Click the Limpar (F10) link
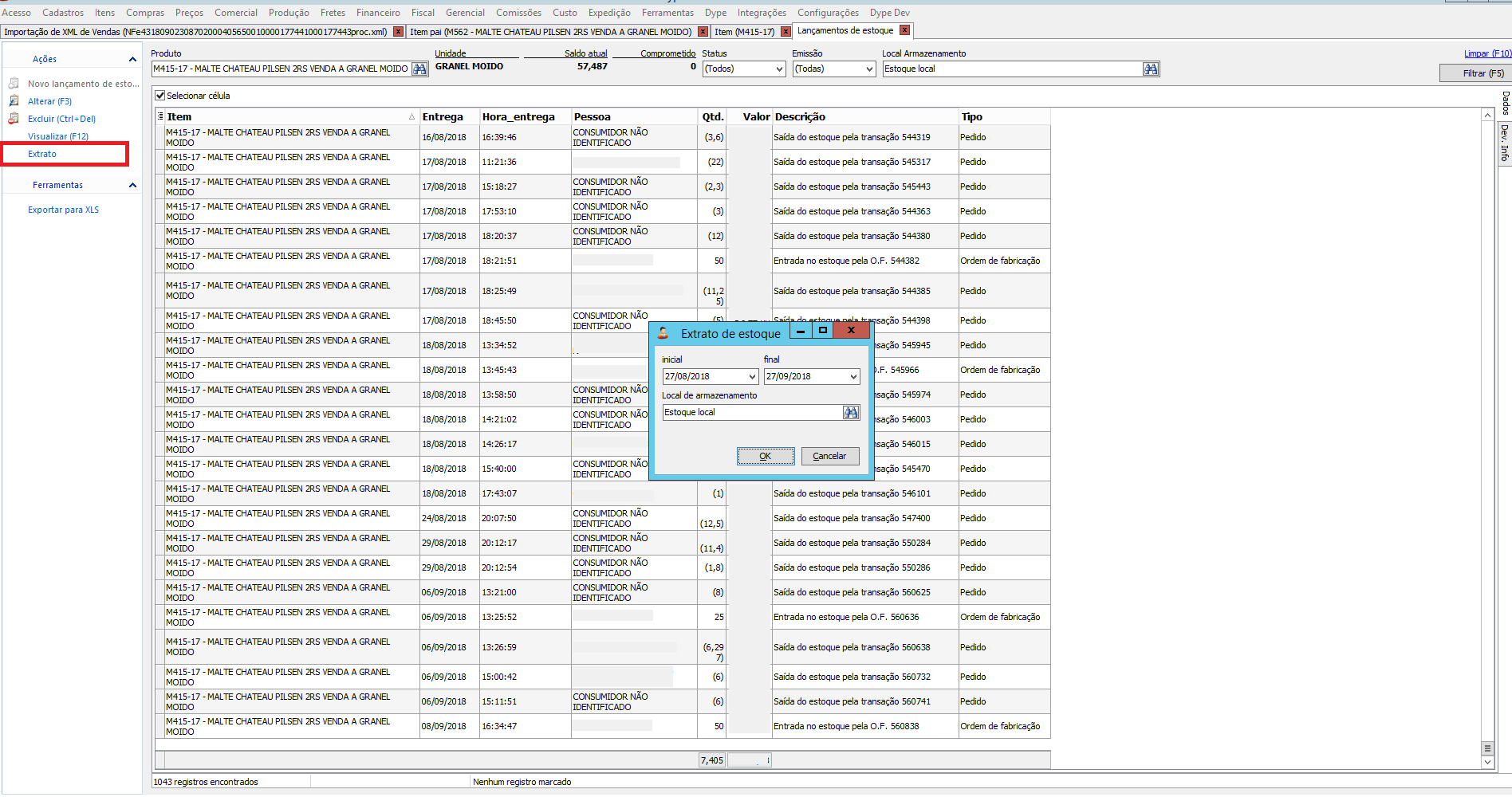This screenshot has width=1512, height=797. click(x=1487, y=53)
